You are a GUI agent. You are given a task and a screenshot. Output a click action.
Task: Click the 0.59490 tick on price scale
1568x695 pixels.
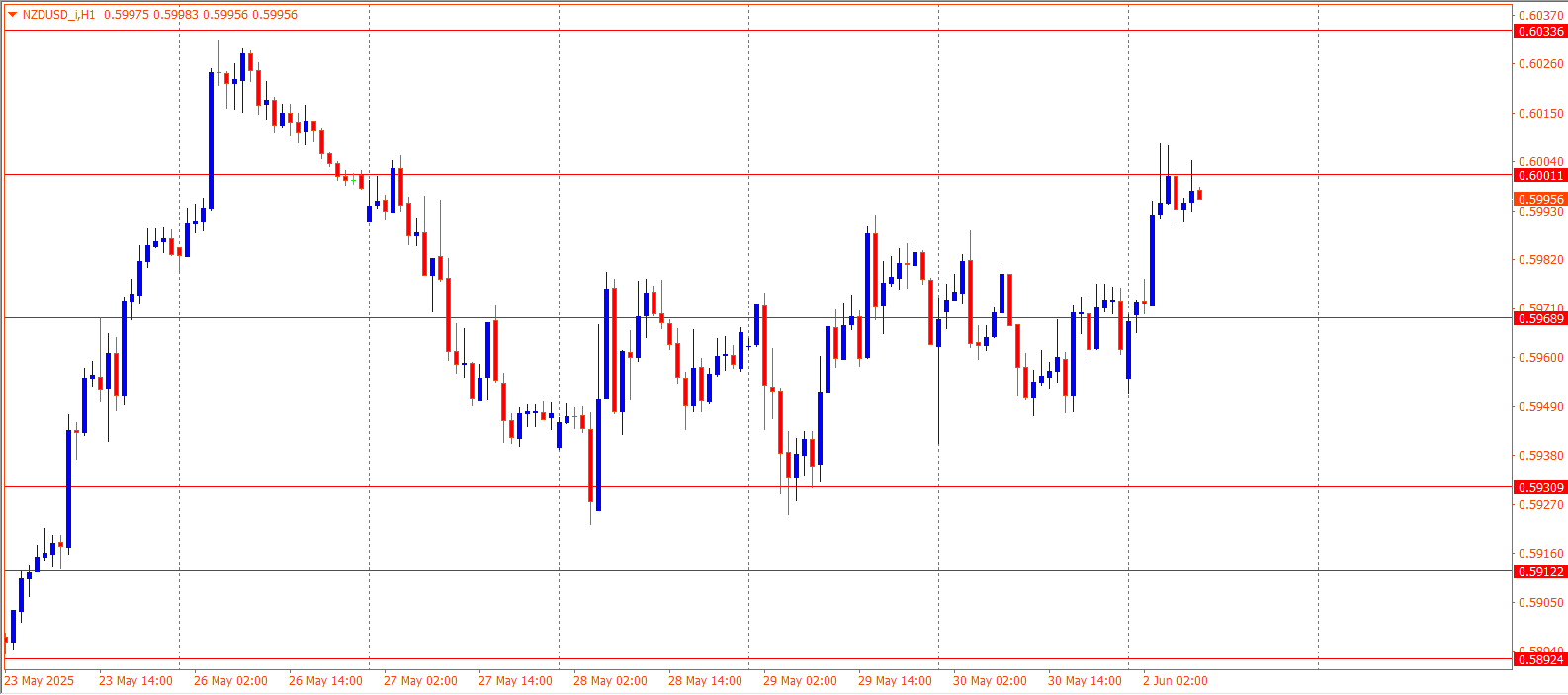(1540, 407)
